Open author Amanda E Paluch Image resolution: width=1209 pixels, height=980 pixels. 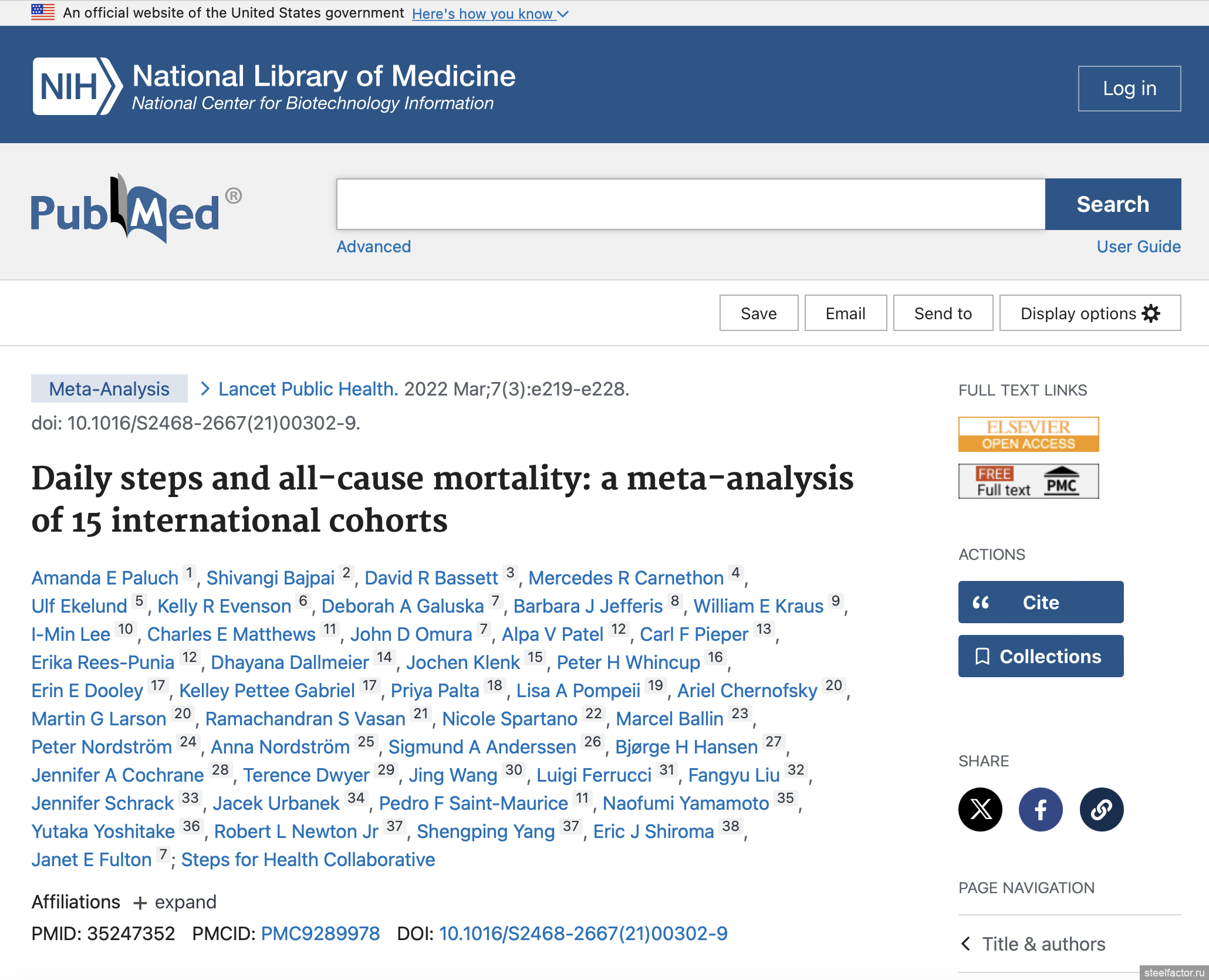click(x=105, y=578)
